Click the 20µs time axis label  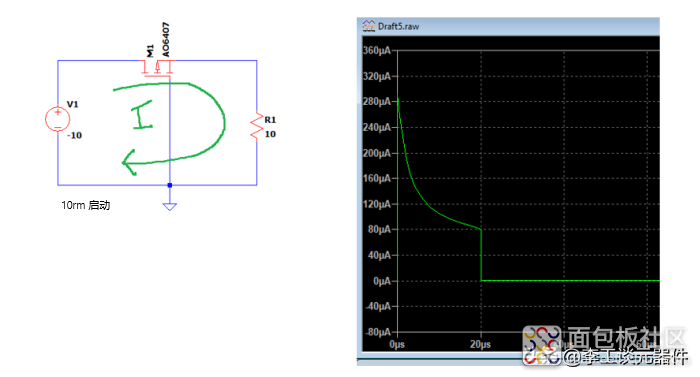[x=480, y=344]
